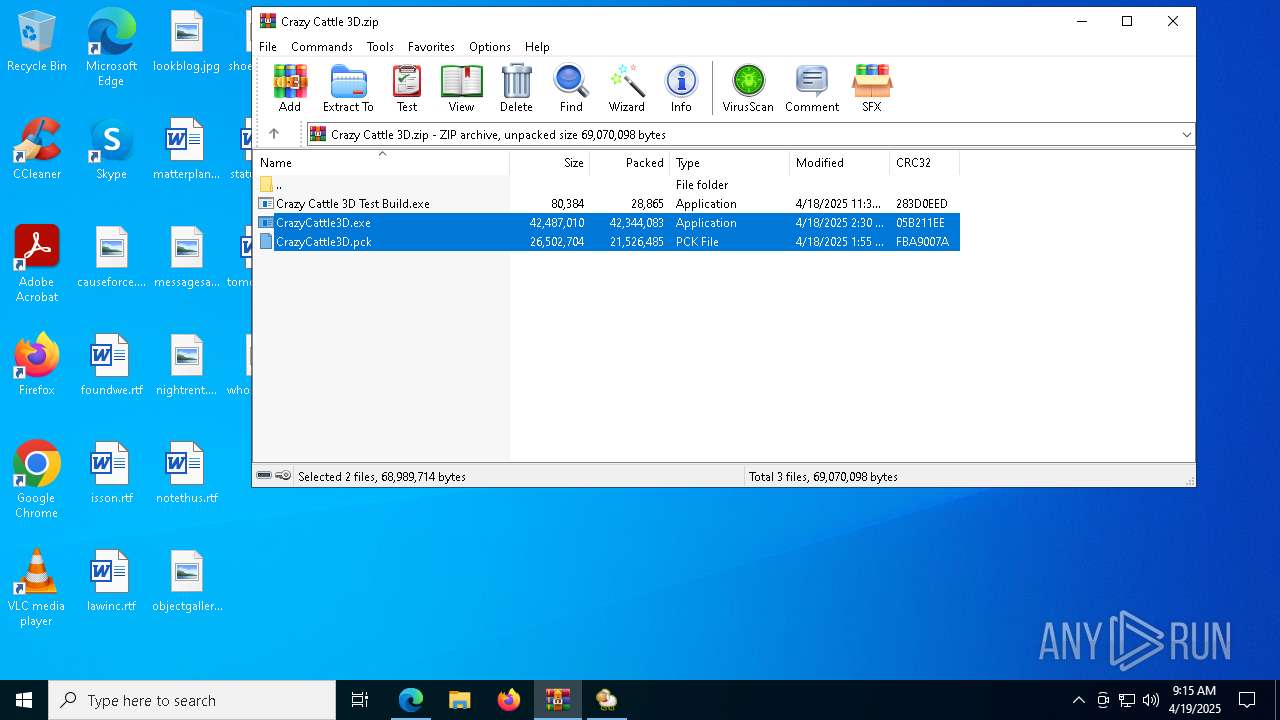
Task: Select the CCleaner desktop shortcut
Action: [x=37, y=150]
